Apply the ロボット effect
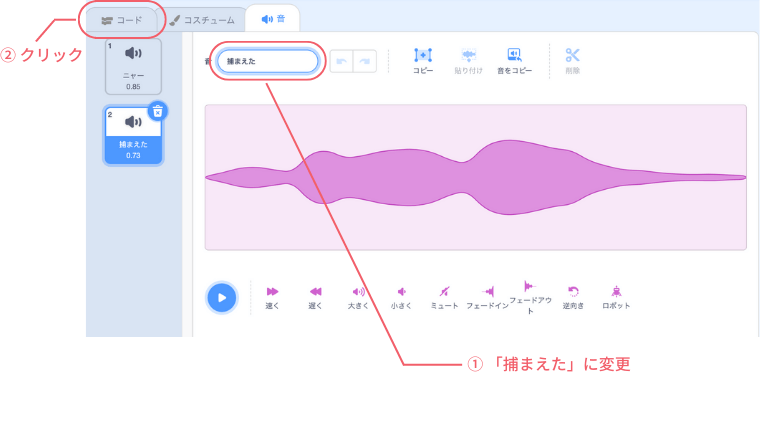The height and width of the screenshot is (428, 760). (616, 298)
